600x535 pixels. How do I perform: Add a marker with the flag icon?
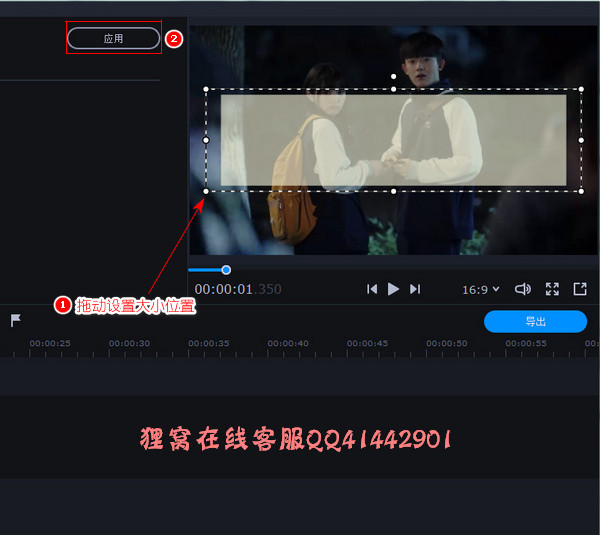pyautogui.click(x=16, y=320)
